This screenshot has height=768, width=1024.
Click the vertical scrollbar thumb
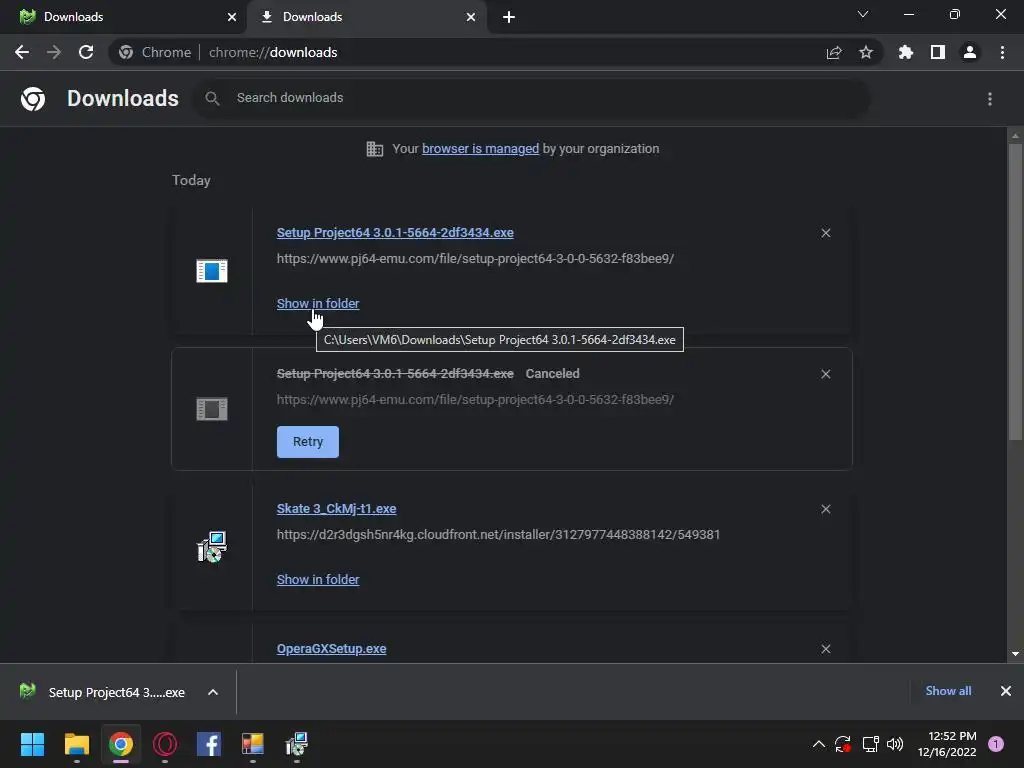point(1015,292)
